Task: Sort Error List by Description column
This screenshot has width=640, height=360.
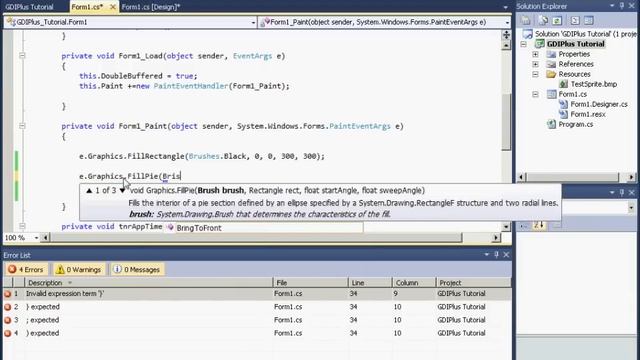Action: point(148,282)
